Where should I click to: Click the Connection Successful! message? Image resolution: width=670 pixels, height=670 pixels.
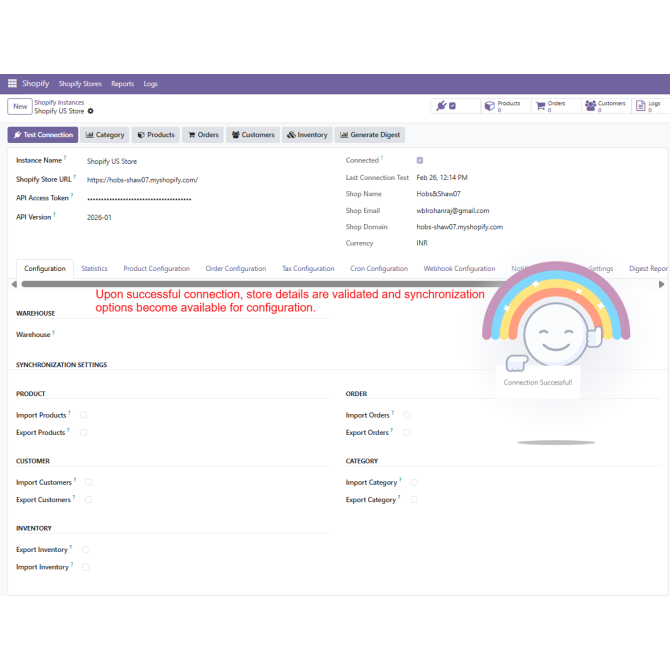[538, 382]
